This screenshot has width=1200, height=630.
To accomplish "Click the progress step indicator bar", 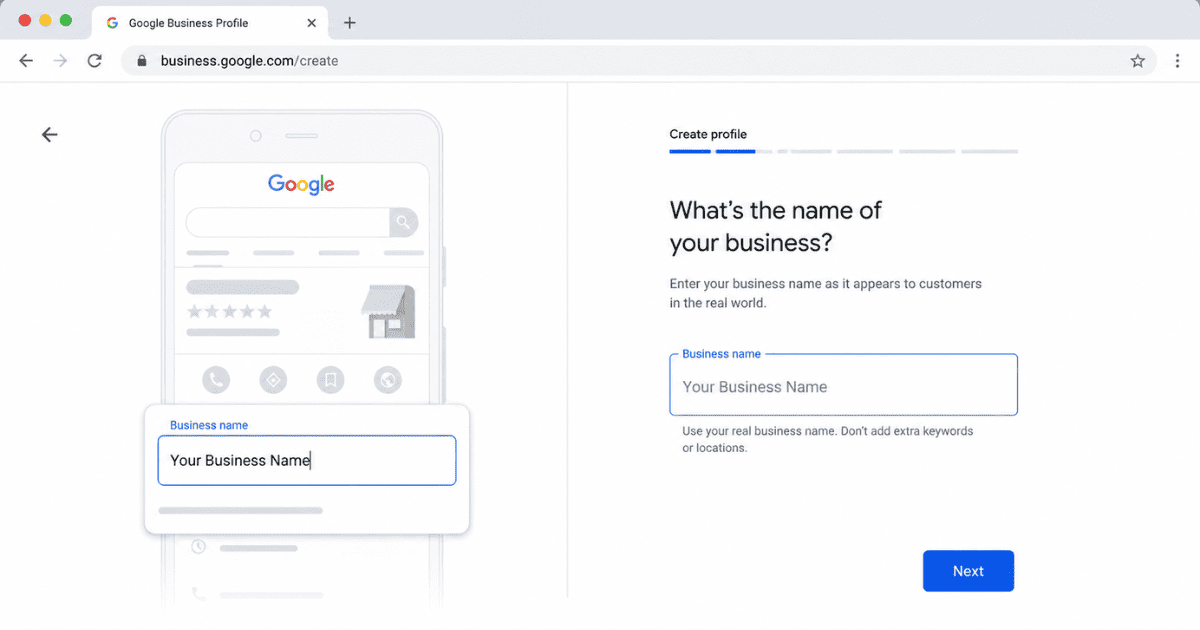I will coord(843,151).
